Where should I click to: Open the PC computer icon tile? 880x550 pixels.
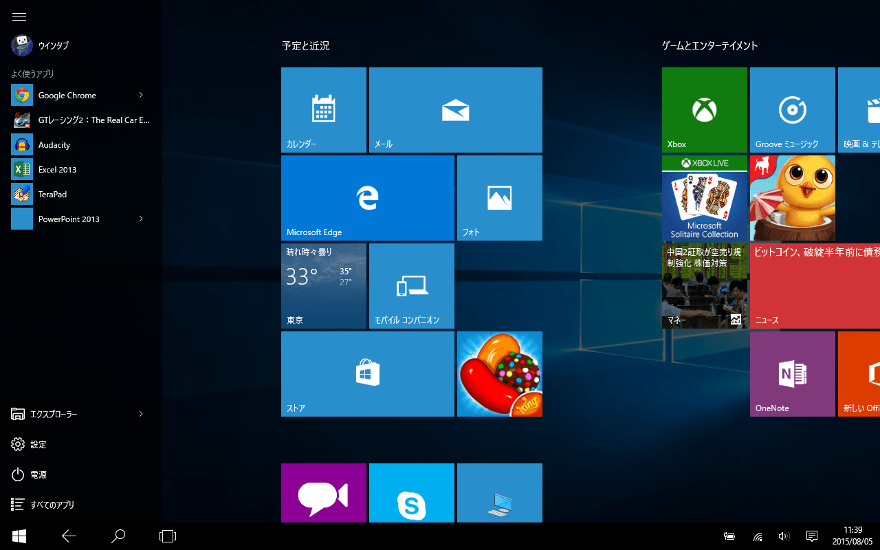499,493
